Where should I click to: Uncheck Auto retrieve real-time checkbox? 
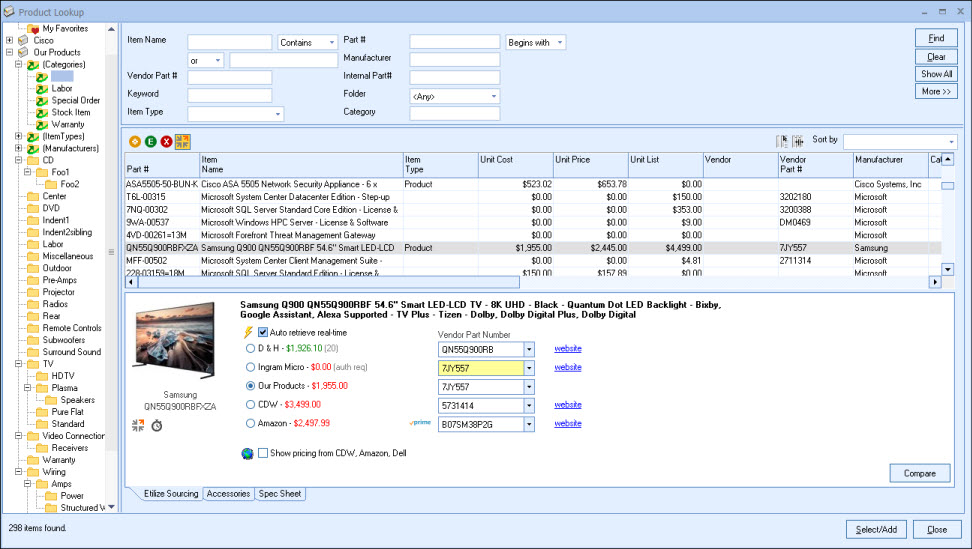click(x=263, y=332)
